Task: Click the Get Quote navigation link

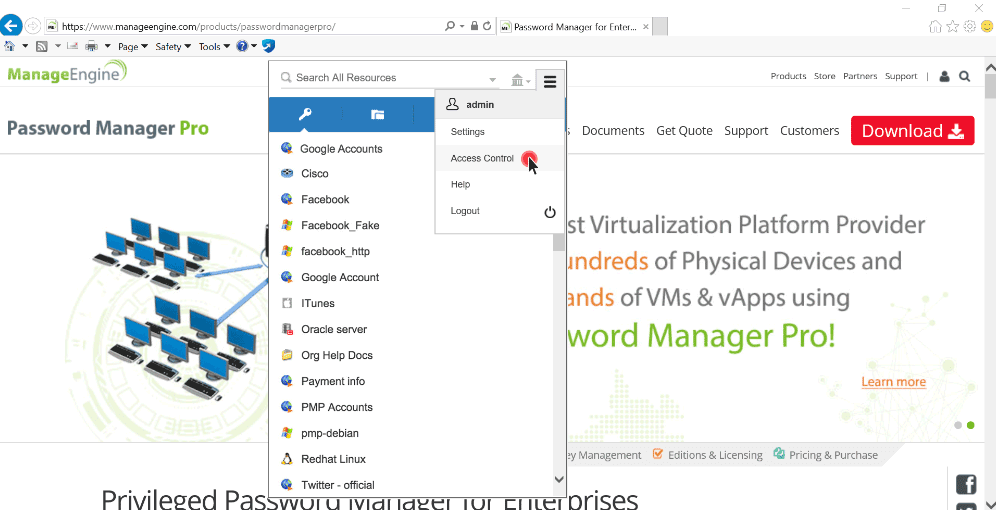Action: pyautogui.click(x=685, y=130)
